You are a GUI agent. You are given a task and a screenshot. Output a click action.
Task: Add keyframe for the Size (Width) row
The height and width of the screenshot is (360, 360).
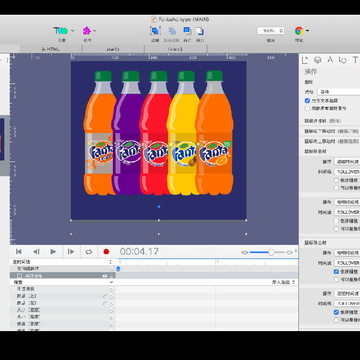[x=111, y=310]
